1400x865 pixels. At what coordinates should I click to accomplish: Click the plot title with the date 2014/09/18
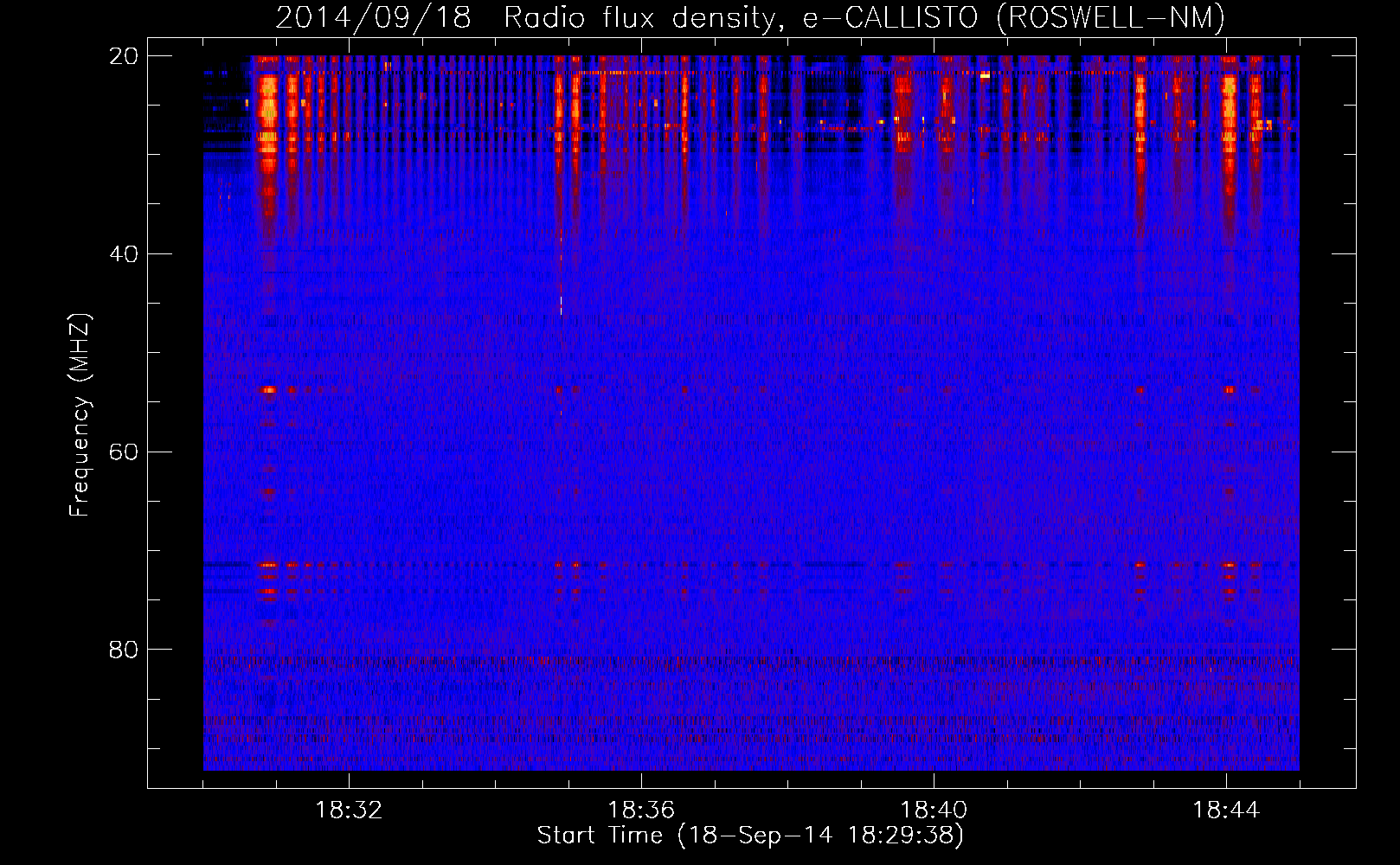click(750, 18)
